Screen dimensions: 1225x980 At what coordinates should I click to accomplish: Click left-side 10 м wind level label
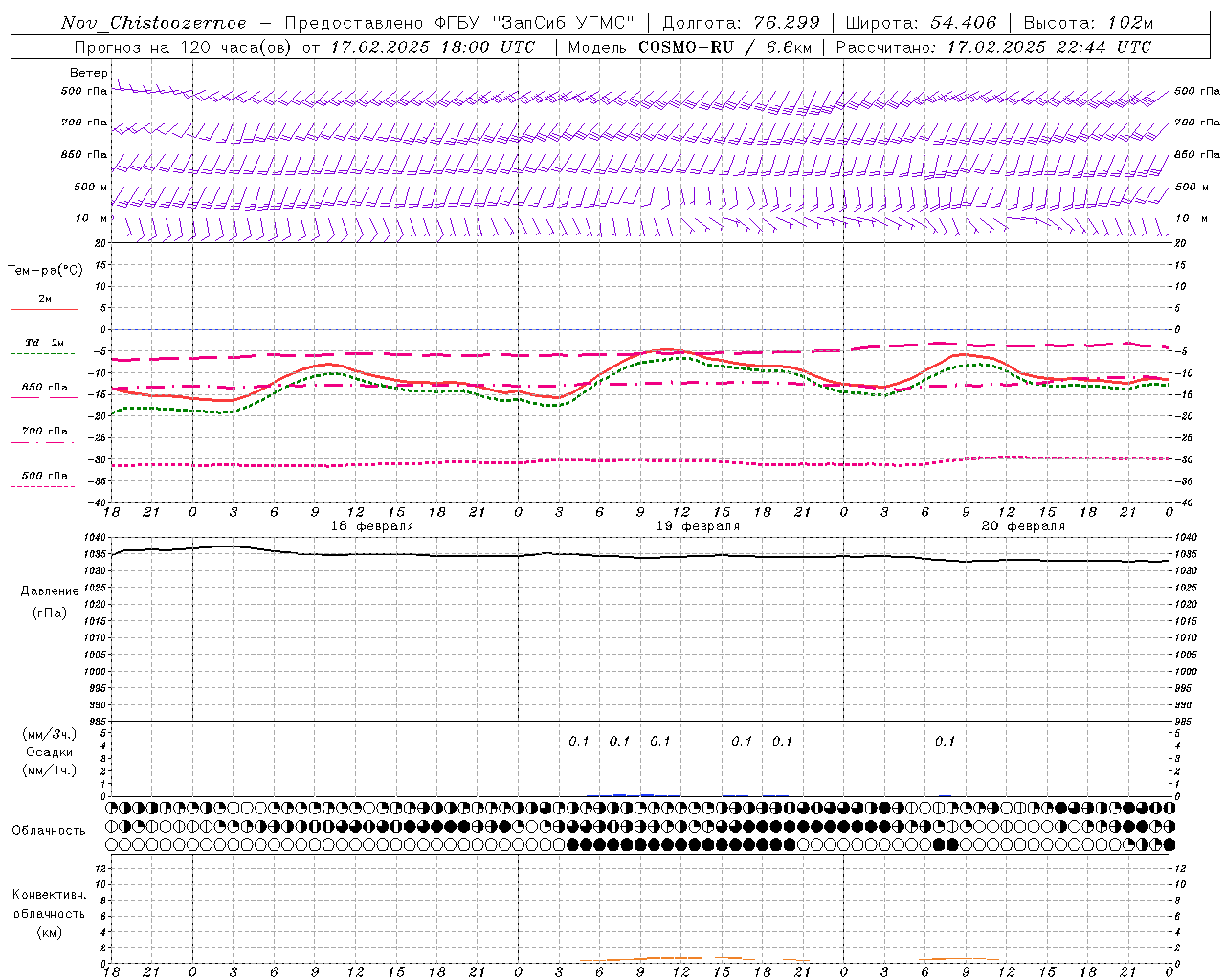click(x=91, y=218)
